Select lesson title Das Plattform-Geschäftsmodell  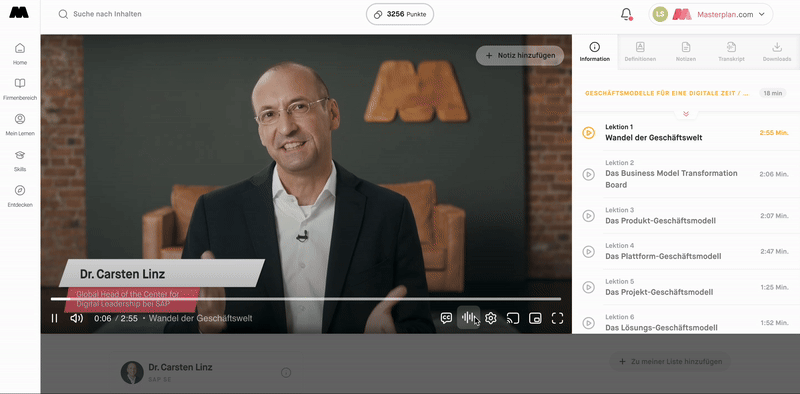[x=663, y=256]
